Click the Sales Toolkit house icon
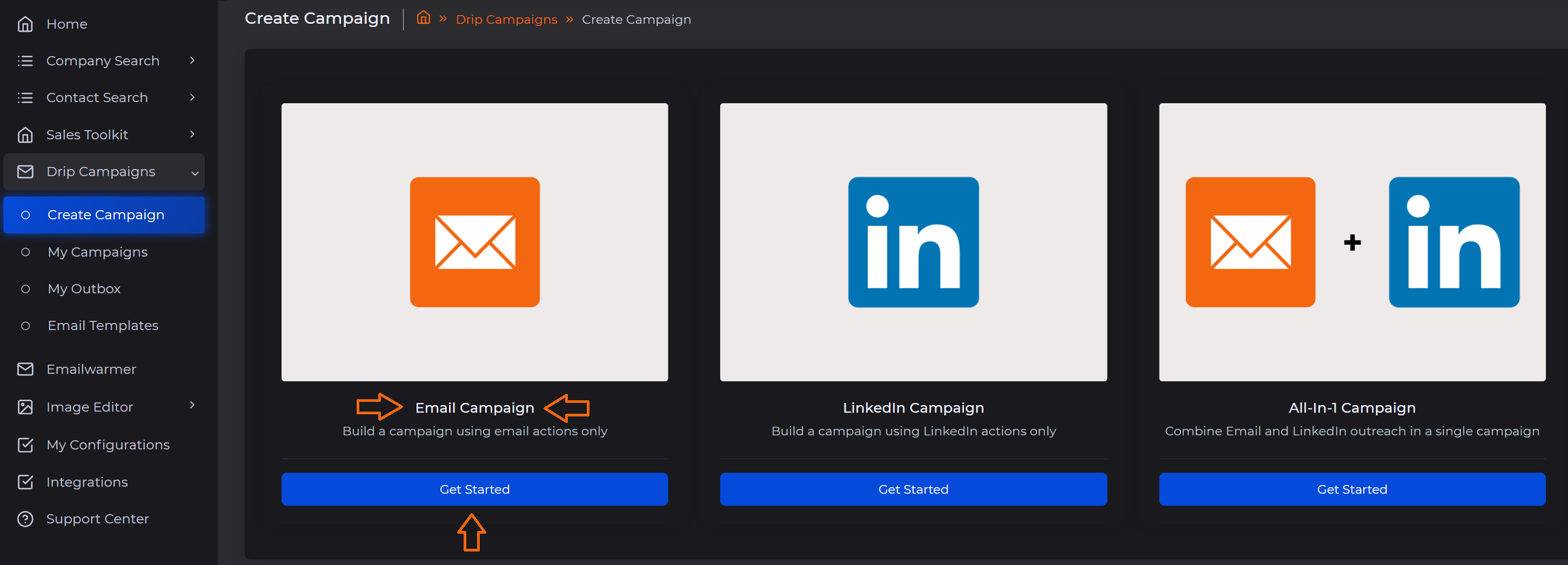Screen dimensions: 1568x565 click(25, 134)
